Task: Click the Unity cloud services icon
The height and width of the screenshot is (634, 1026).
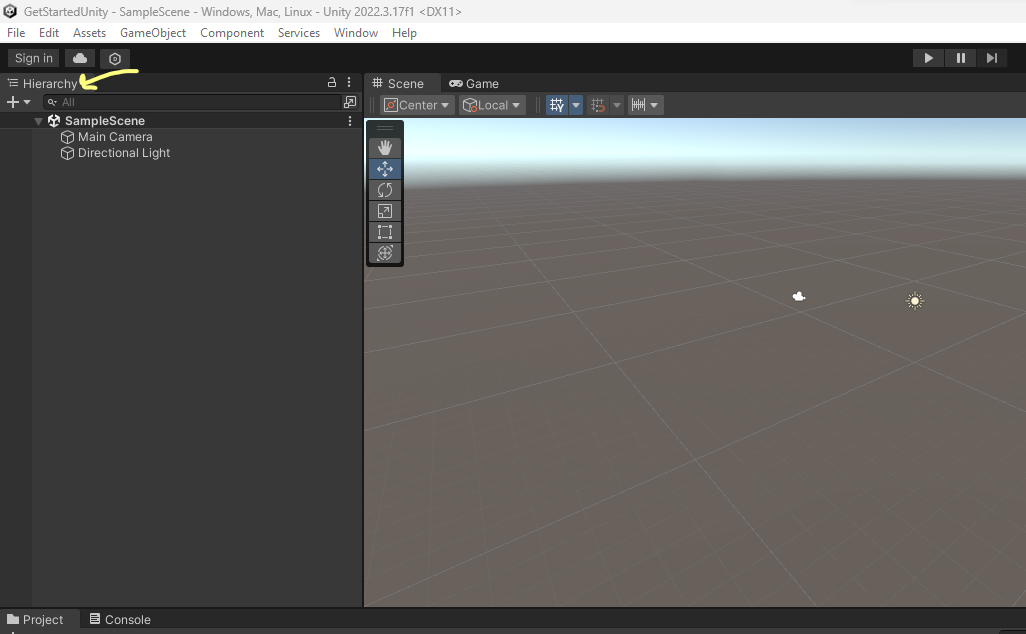Action: click(x=80, y=58)
